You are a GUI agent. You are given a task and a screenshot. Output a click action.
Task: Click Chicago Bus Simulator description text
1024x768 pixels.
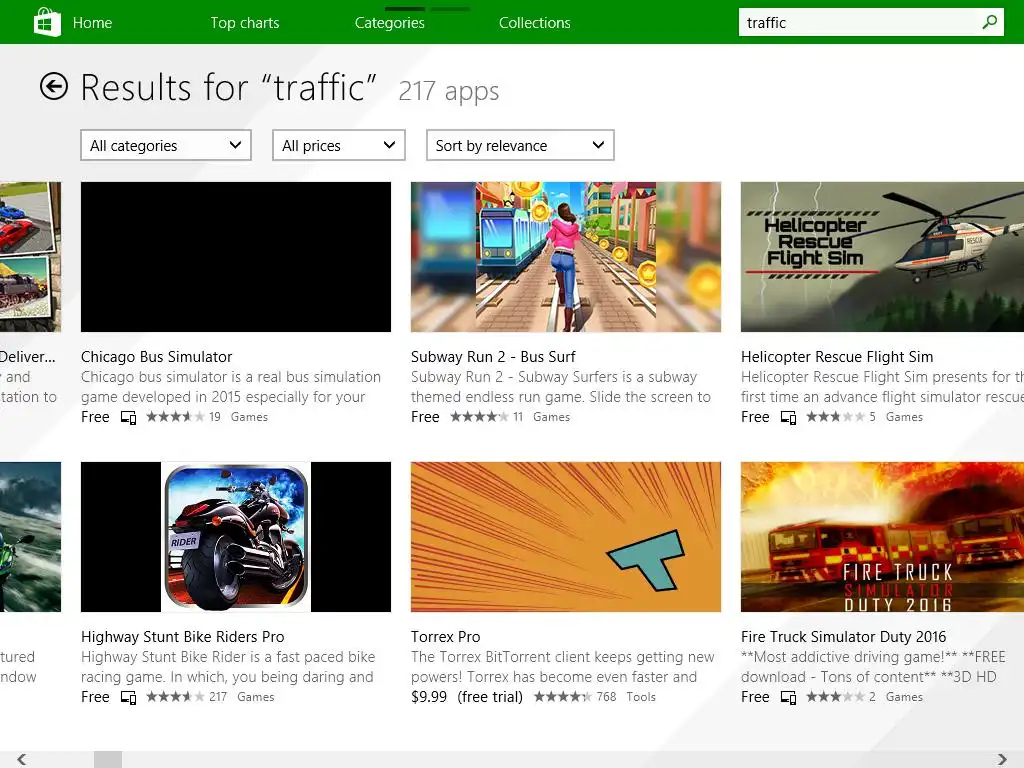pos(231,387)
